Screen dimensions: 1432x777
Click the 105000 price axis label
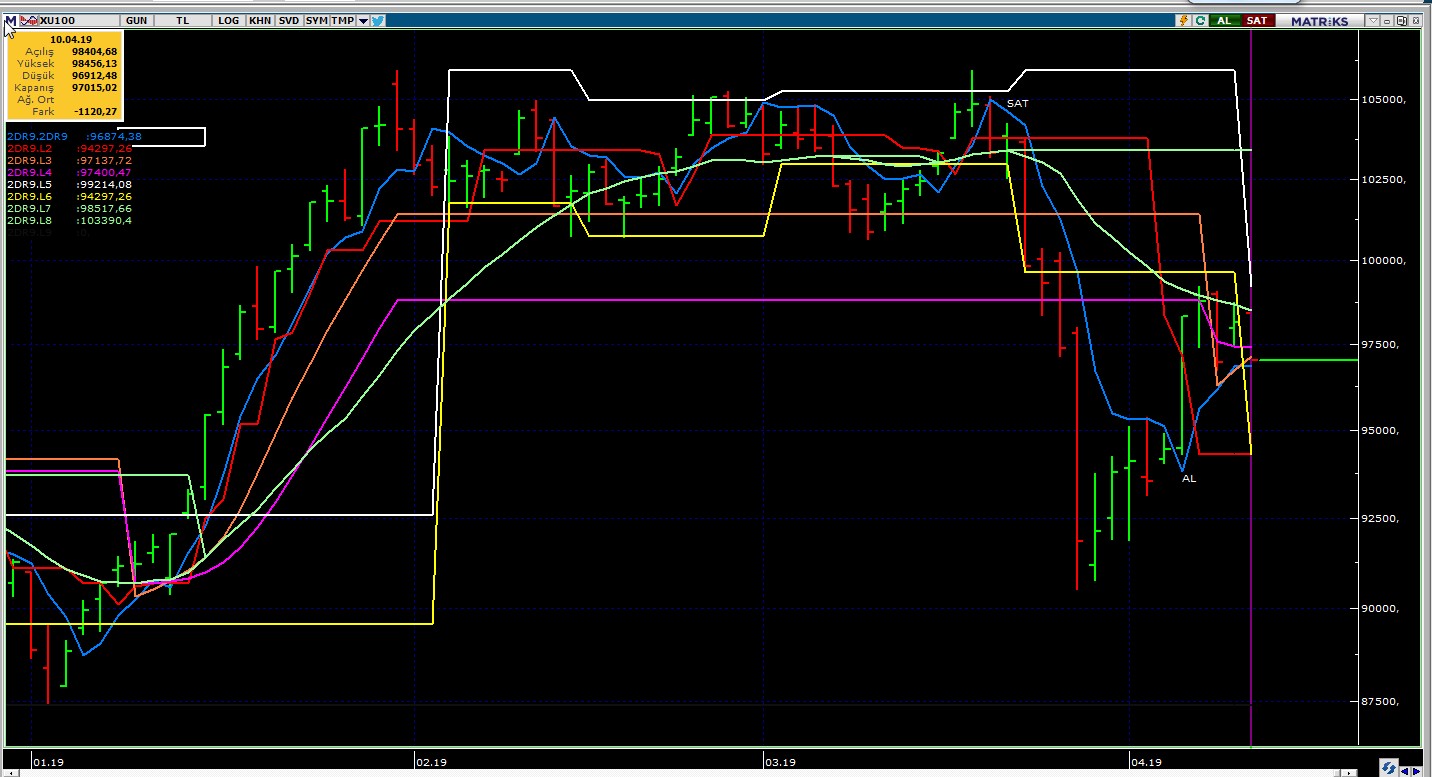click(x=1384, y=99)
